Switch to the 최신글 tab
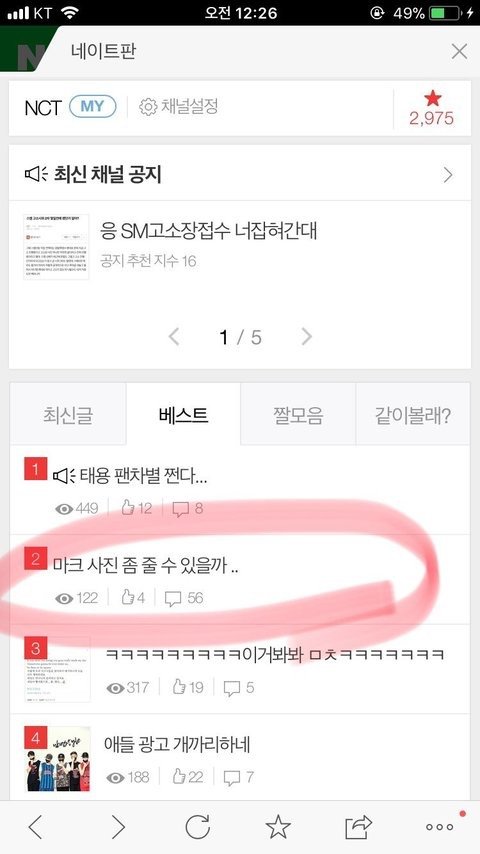 [68, 415]
